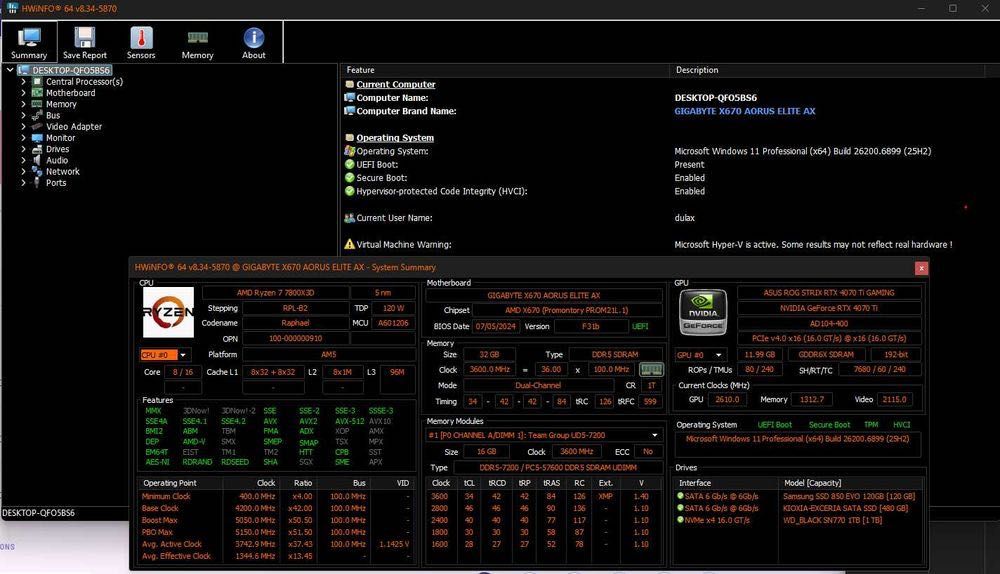Expand the Central Processor(s) tree node
The width and height of the screenshot is (1000, 574).
tap(24, 82)
